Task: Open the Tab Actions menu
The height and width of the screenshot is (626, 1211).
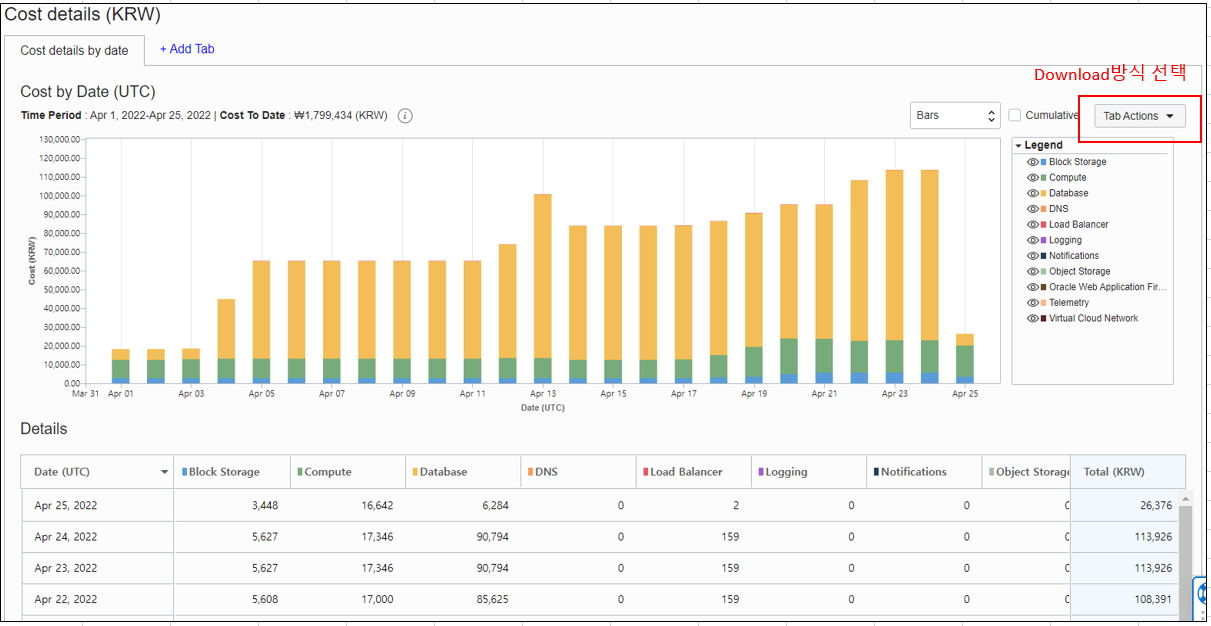Action: 1139,116
